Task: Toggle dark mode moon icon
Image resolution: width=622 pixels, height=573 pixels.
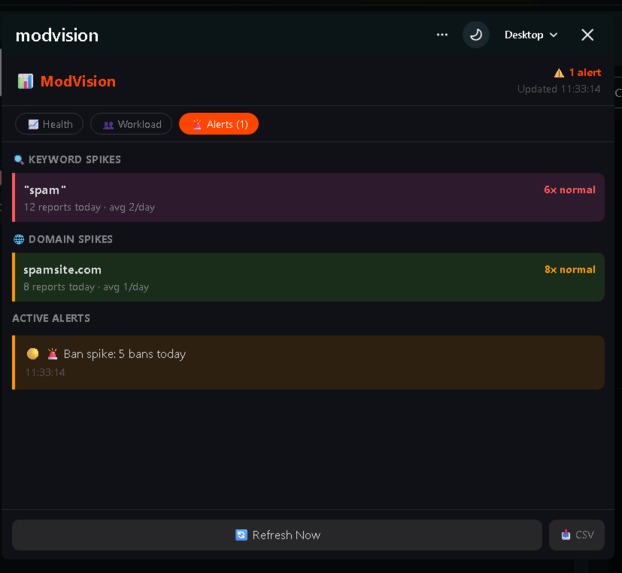Action: [x=476, y=35]
